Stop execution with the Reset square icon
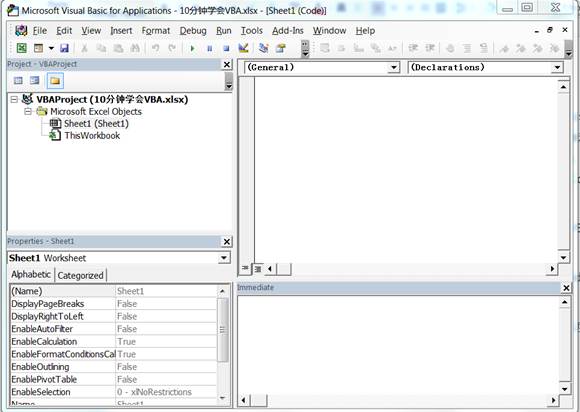Viewport: 580px width, 412px height. (x=226, y=48)
